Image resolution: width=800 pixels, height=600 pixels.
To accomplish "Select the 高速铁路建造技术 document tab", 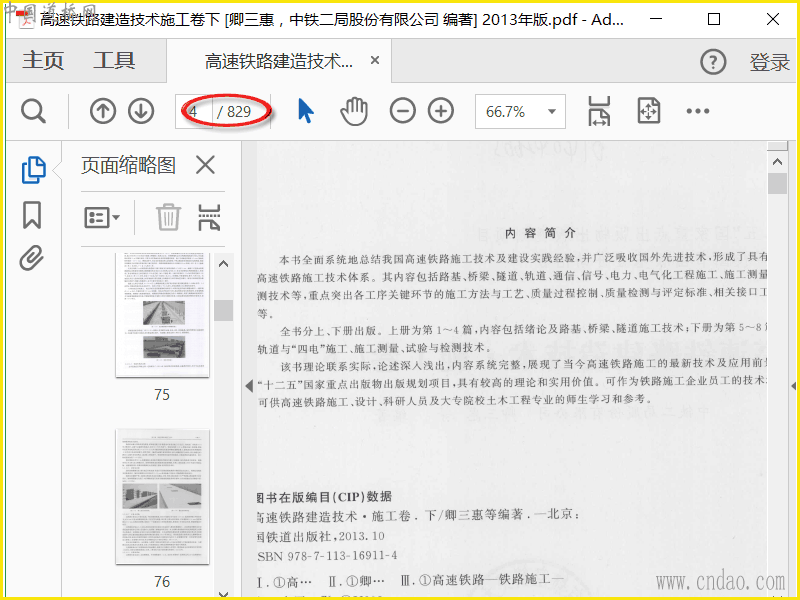I will point(279,61).
